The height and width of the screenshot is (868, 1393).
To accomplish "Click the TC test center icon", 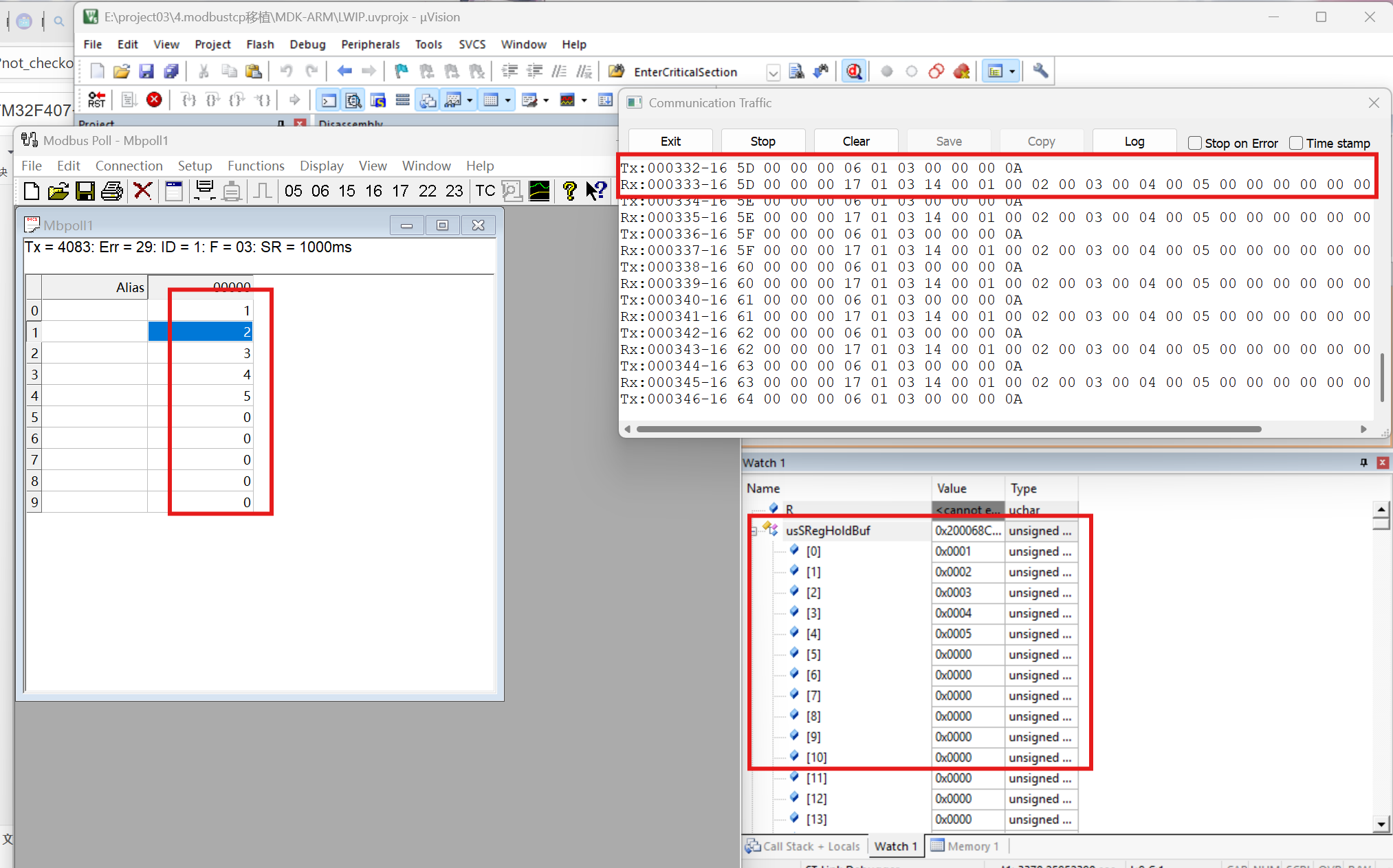I will coord(485,191).
